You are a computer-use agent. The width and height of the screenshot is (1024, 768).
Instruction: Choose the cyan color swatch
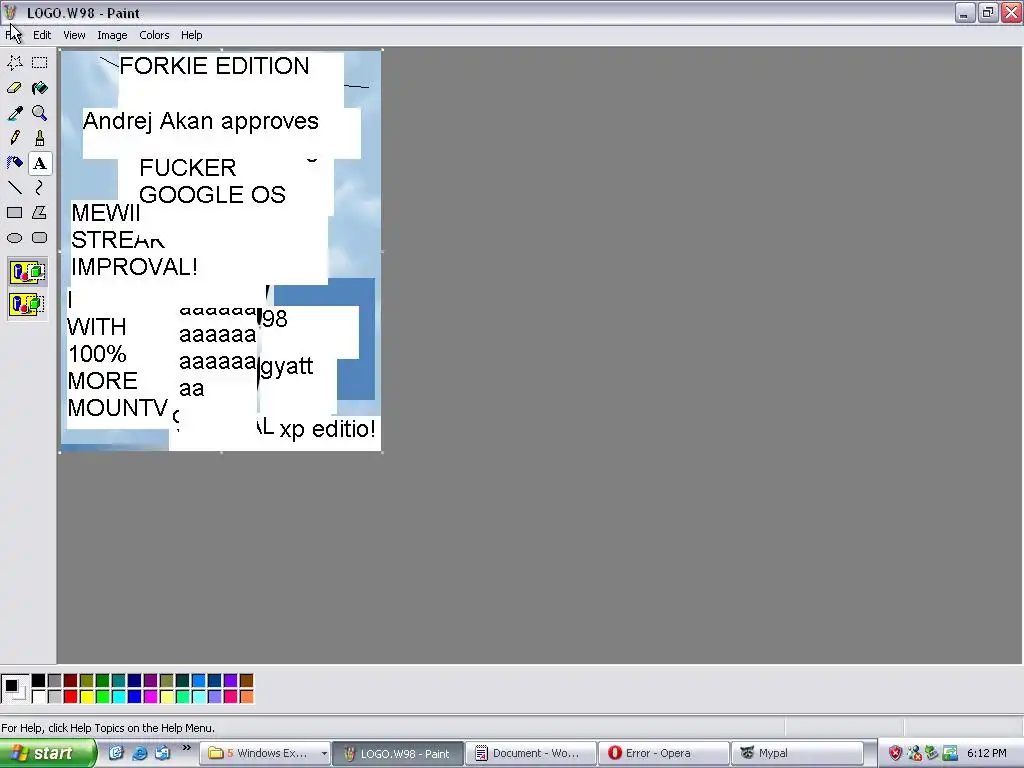click(x=118, y=697)
